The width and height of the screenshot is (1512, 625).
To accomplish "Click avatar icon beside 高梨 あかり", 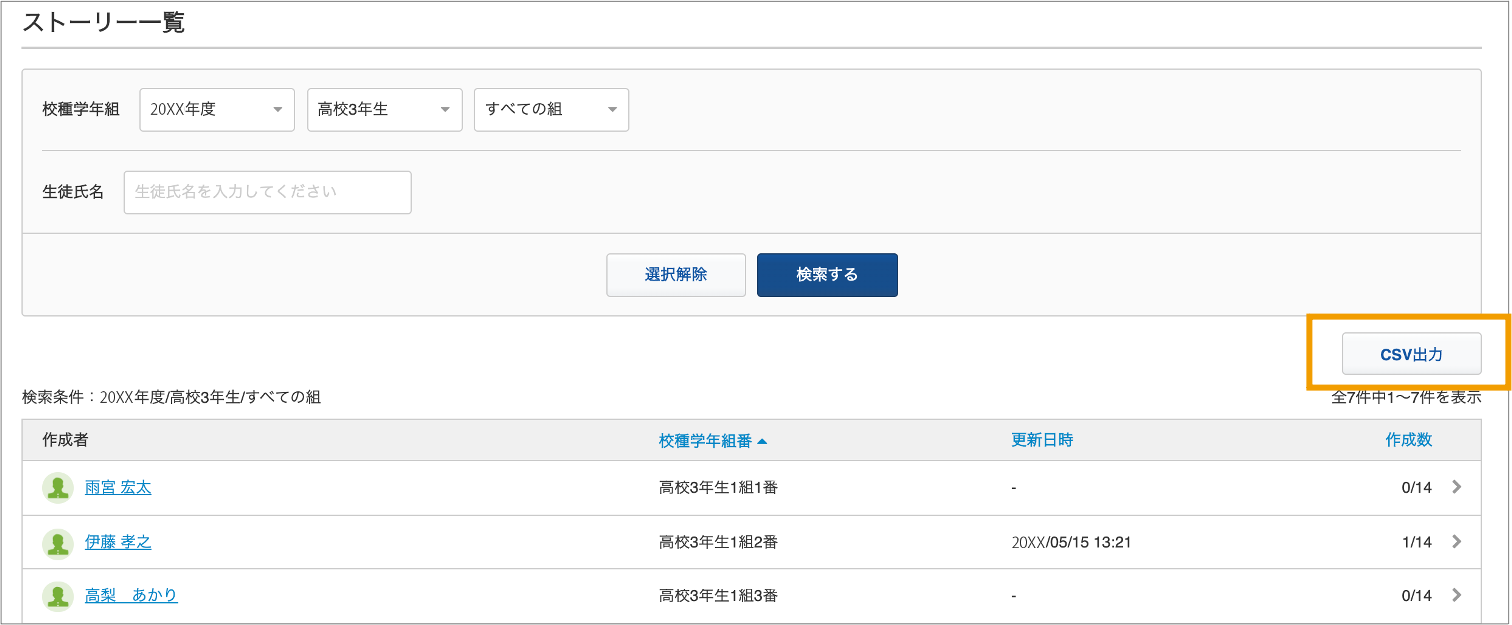I will click(58, 596).
